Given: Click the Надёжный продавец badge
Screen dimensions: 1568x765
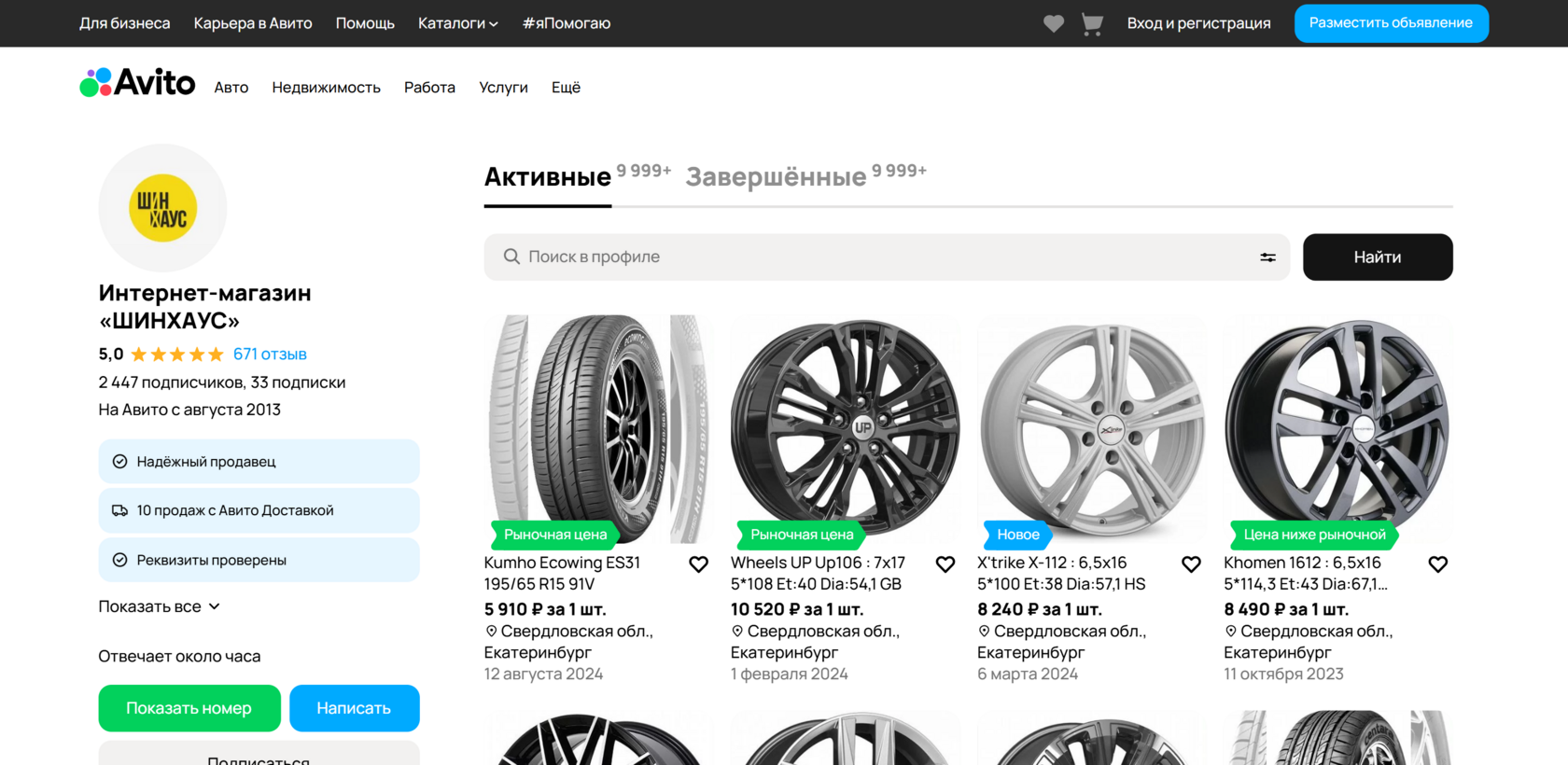Looking at the screenshot, I should [259, 462].
